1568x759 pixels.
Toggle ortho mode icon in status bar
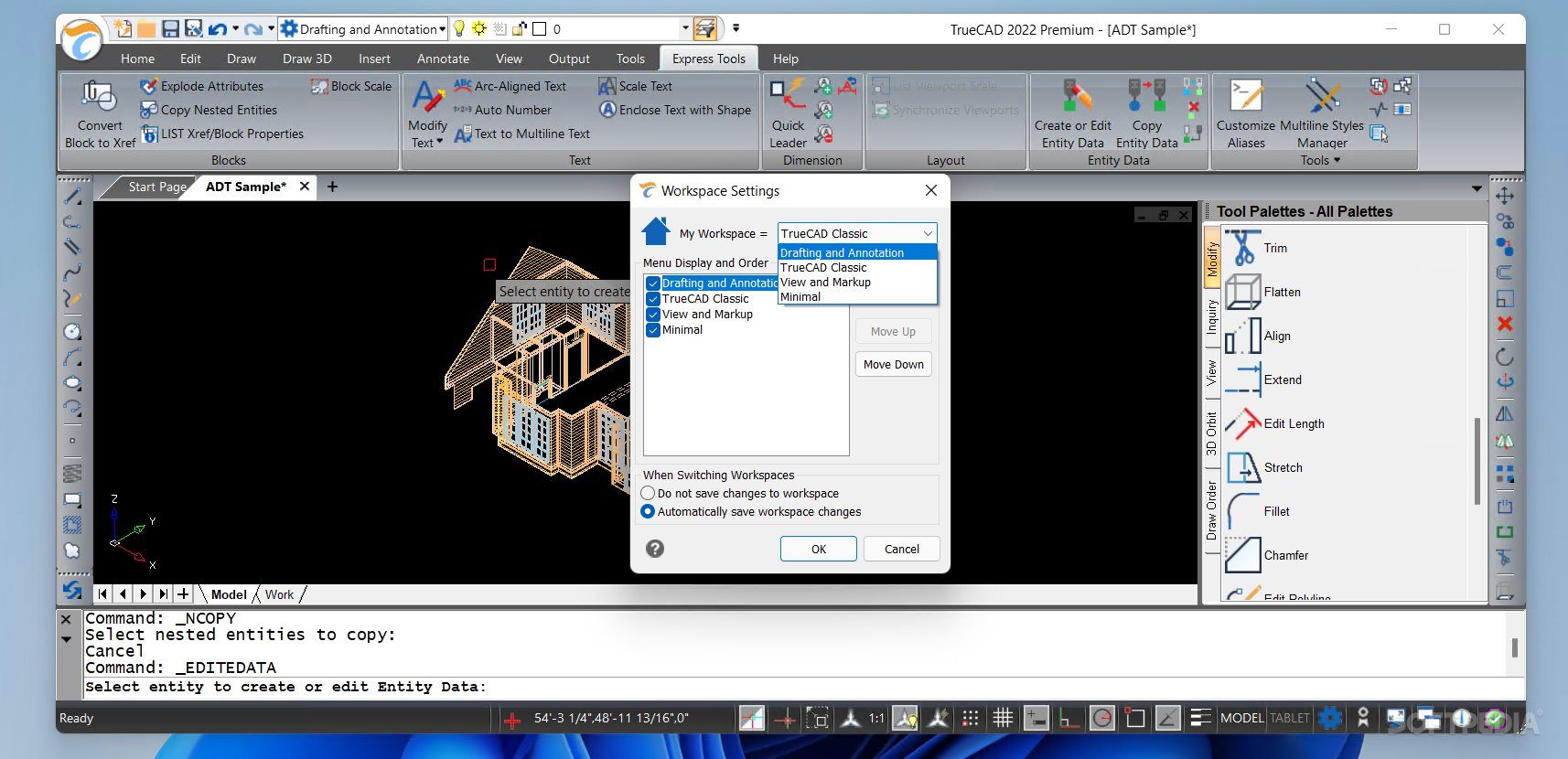point(1069,718)
